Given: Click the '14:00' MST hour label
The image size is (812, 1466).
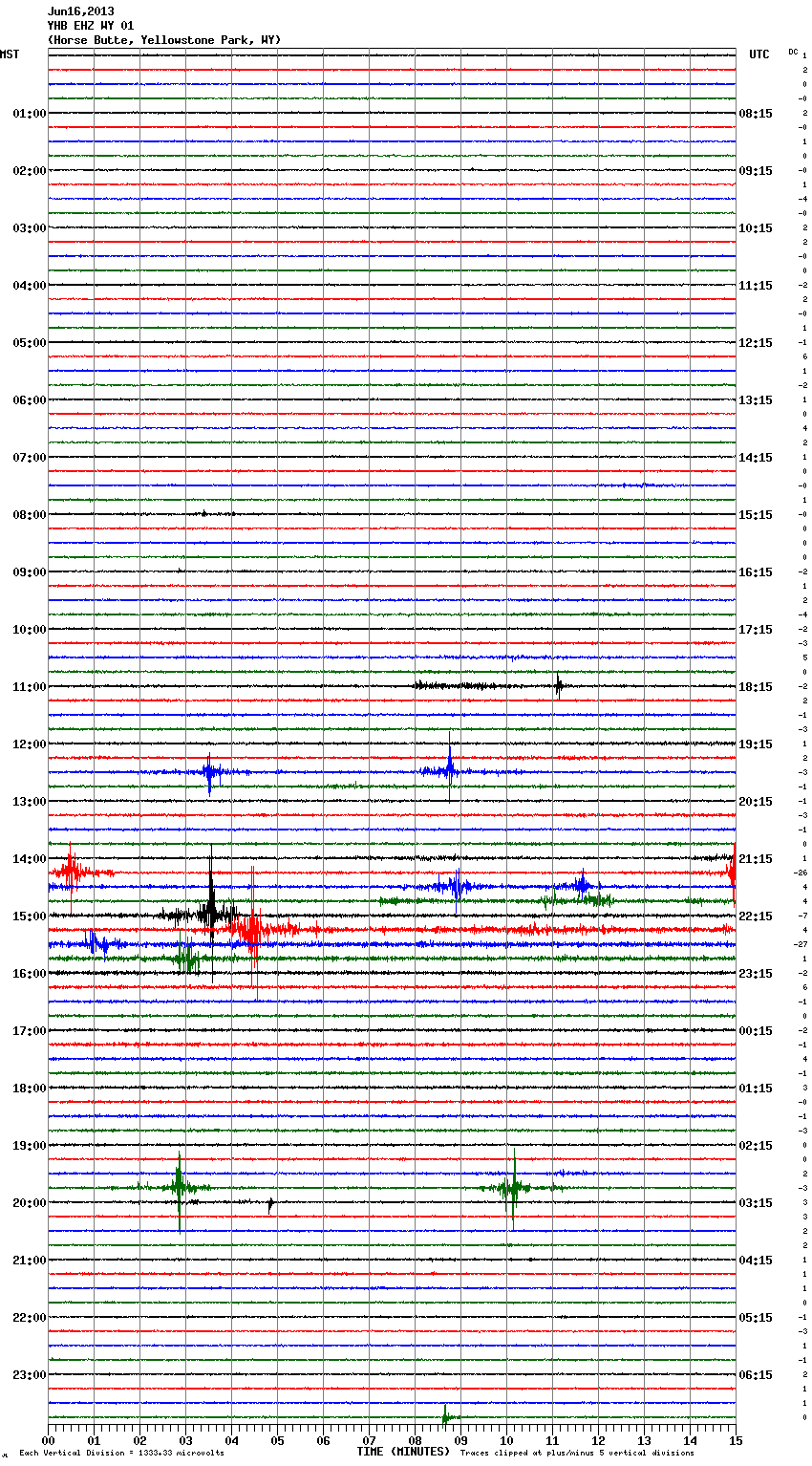Looking at the screenshot, I should [x=29, y=859].
